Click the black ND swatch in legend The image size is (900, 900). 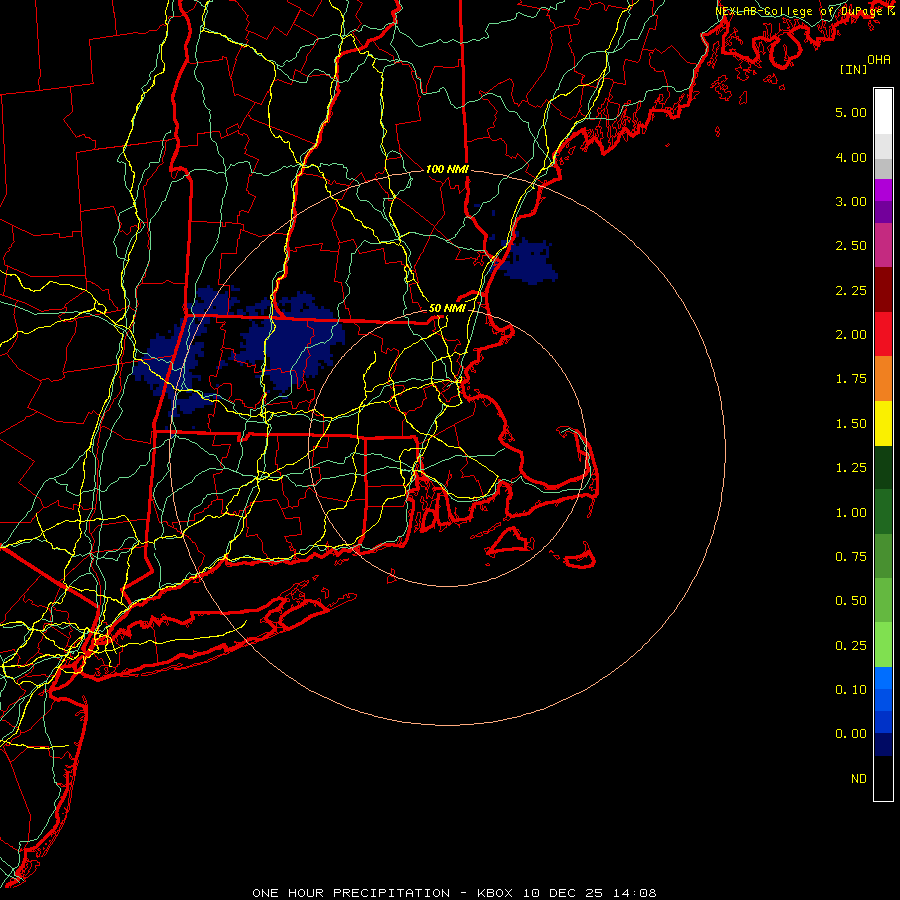tap(883, 778)
